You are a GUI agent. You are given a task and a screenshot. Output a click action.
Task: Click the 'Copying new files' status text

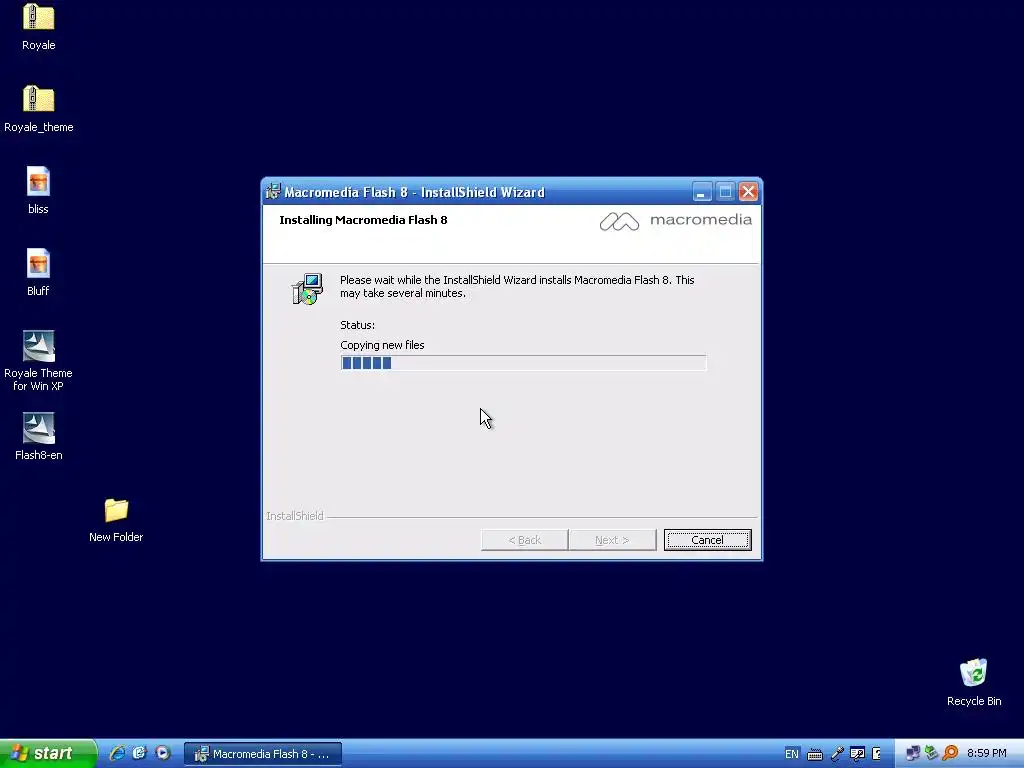[x=382, y=345]
